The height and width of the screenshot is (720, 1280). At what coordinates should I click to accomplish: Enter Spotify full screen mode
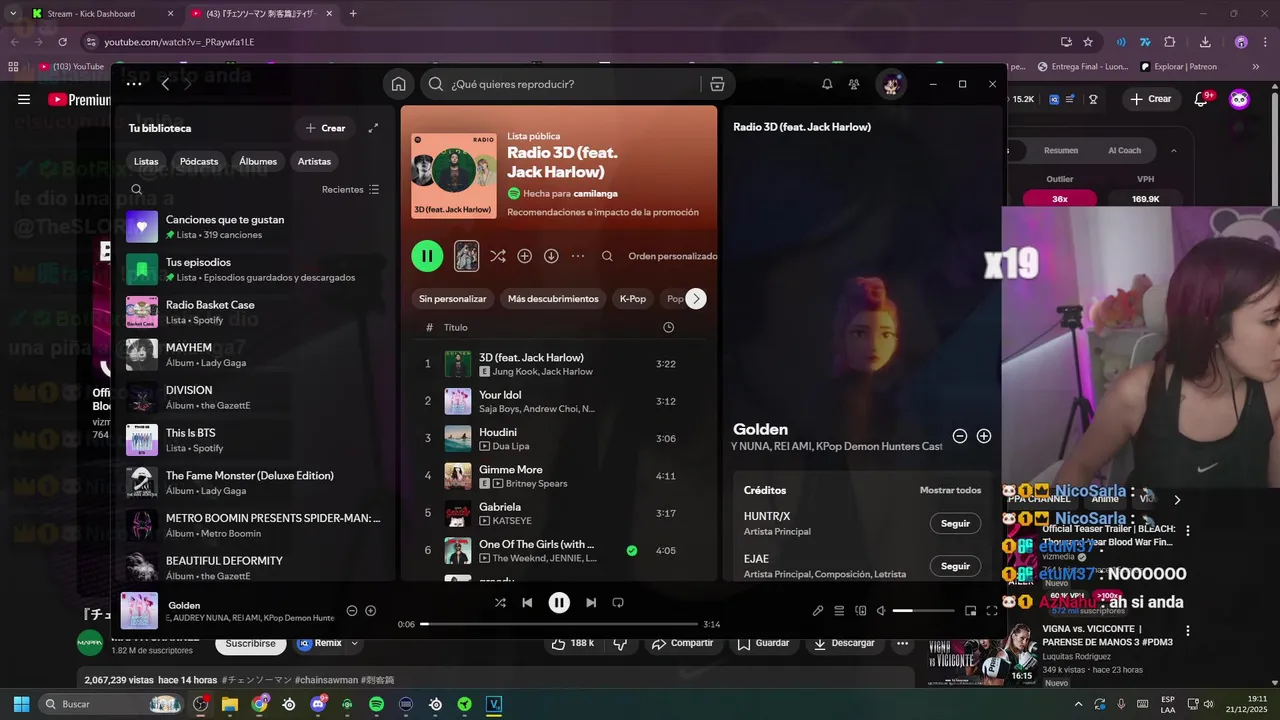pyautogui.click(x=992, y=610)
